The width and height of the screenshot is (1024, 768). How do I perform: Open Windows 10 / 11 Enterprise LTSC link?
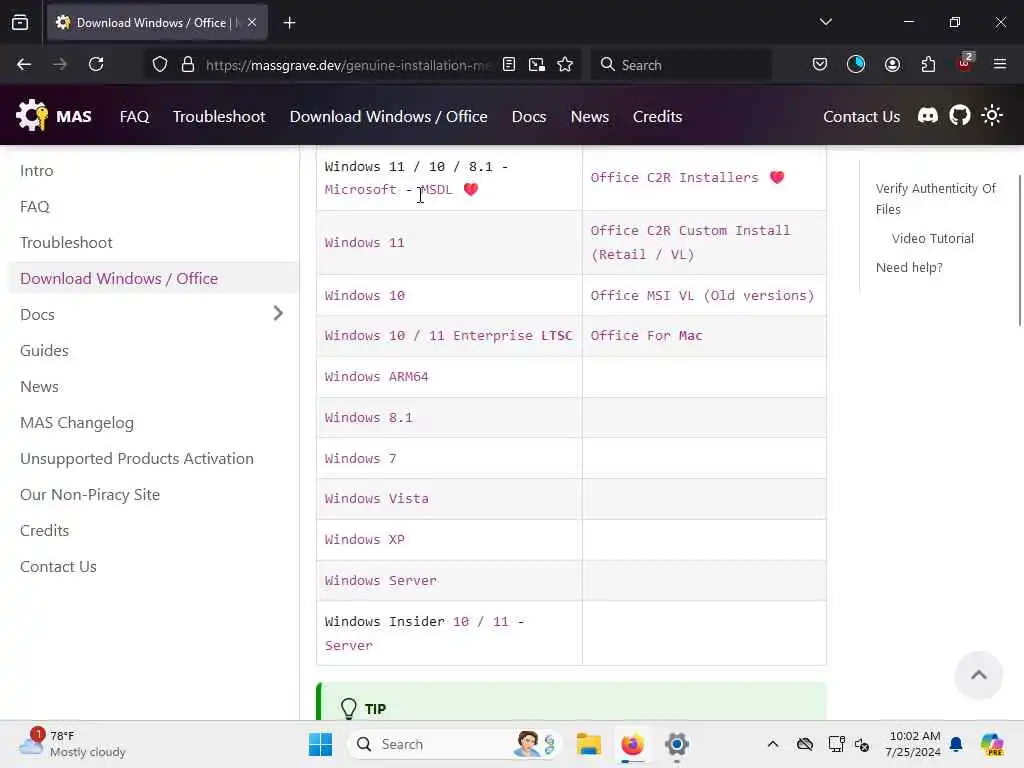click(448, 336)
